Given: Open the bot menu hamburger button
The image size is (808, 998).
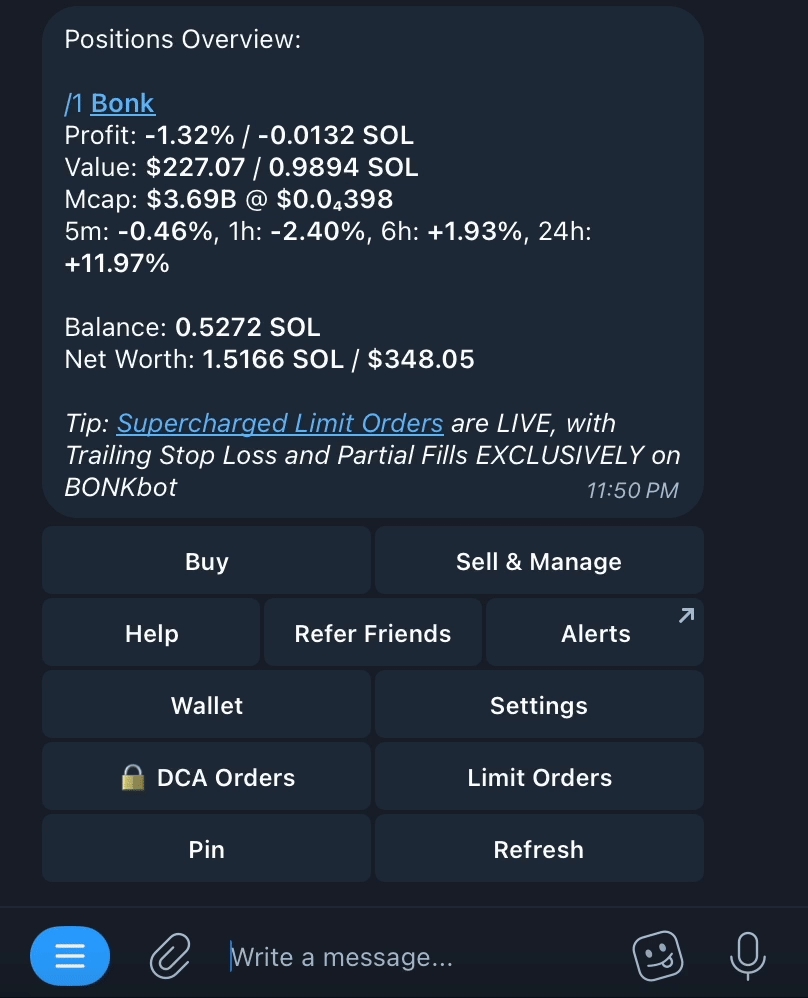Looking at the screenshot, I should coord(69,957).
